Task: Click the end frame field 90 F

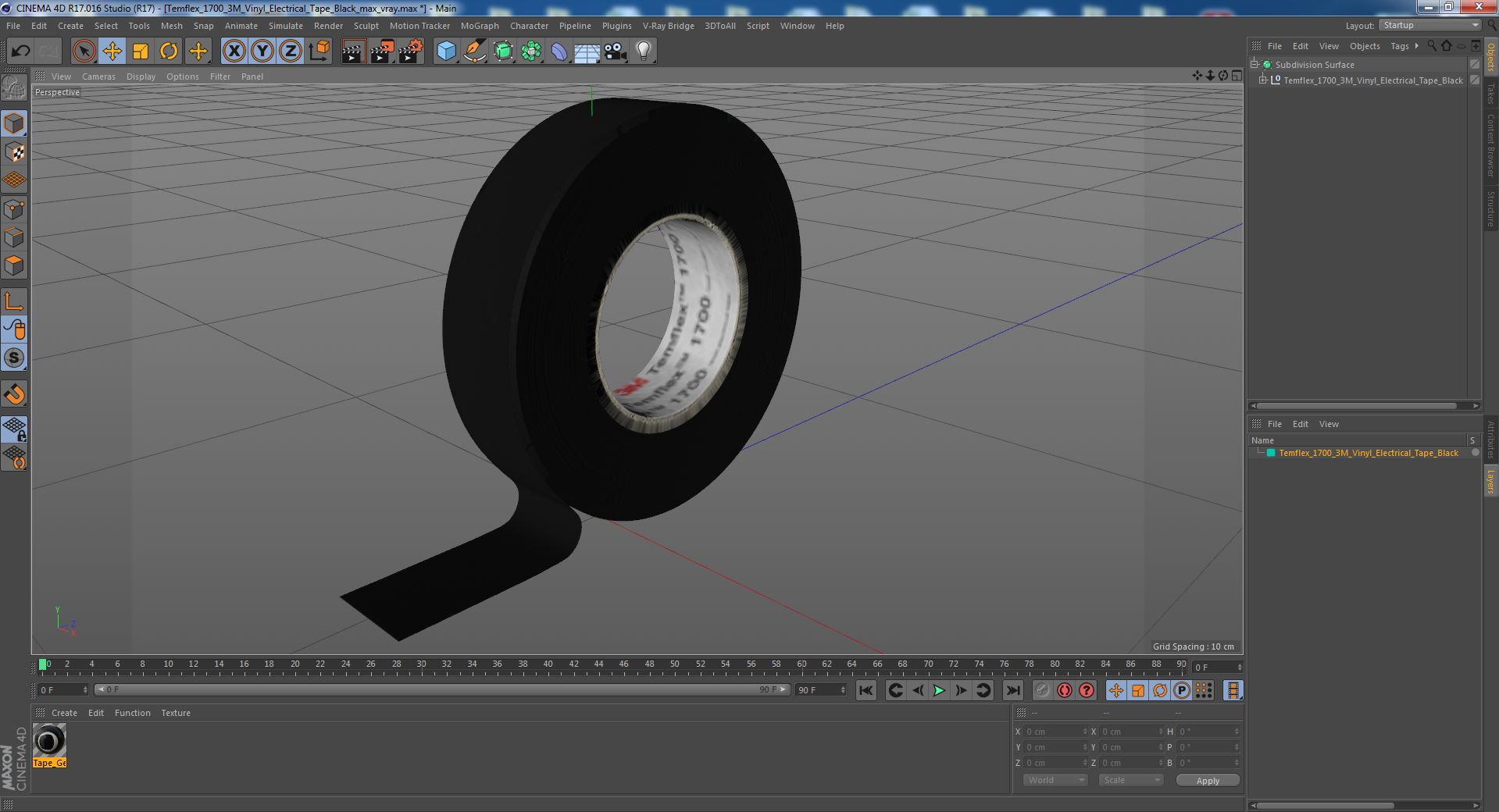Action: click(x=821, y=690)
